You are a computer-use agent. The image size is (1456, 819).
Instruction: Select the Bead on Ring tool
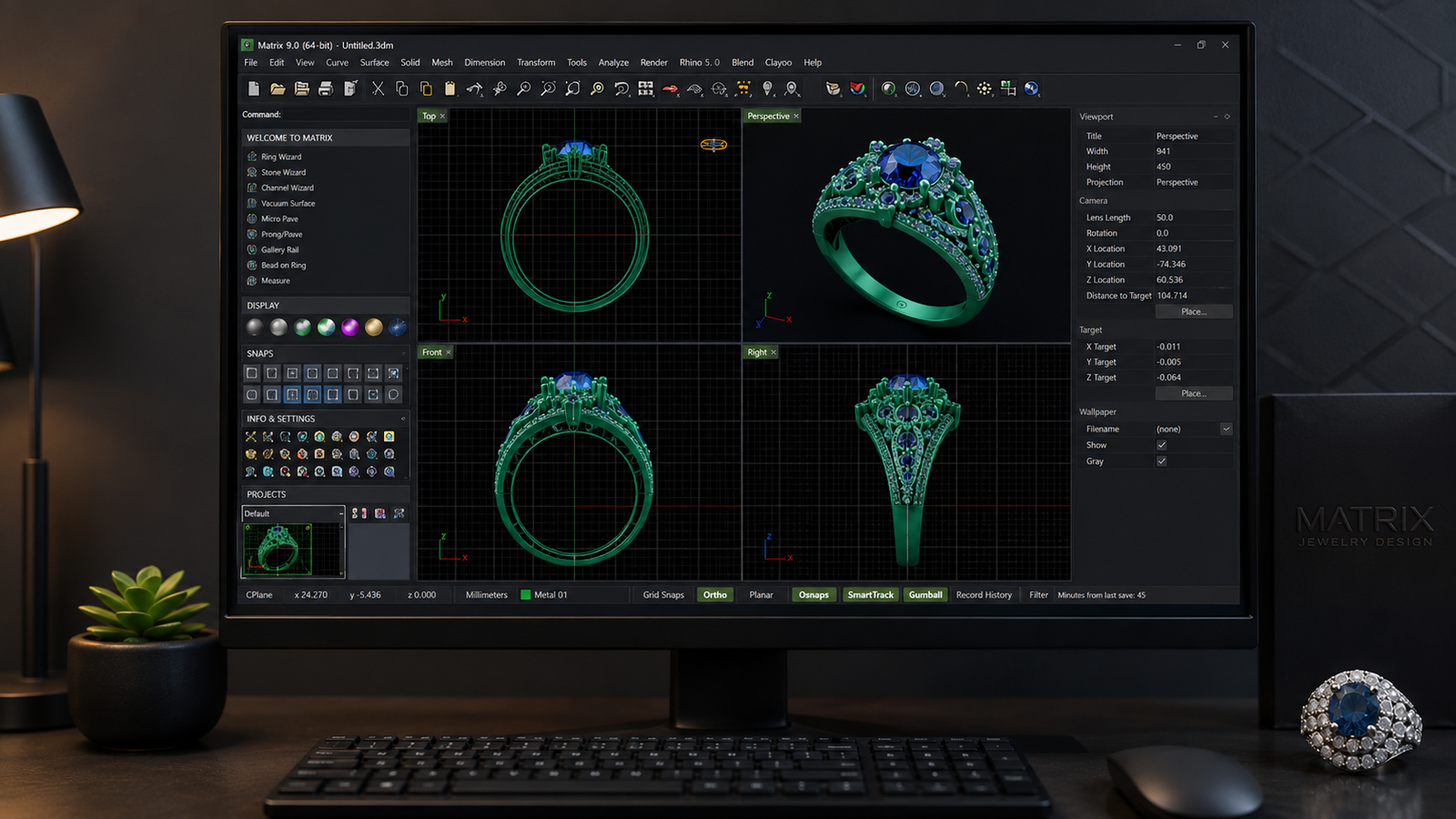282,265
